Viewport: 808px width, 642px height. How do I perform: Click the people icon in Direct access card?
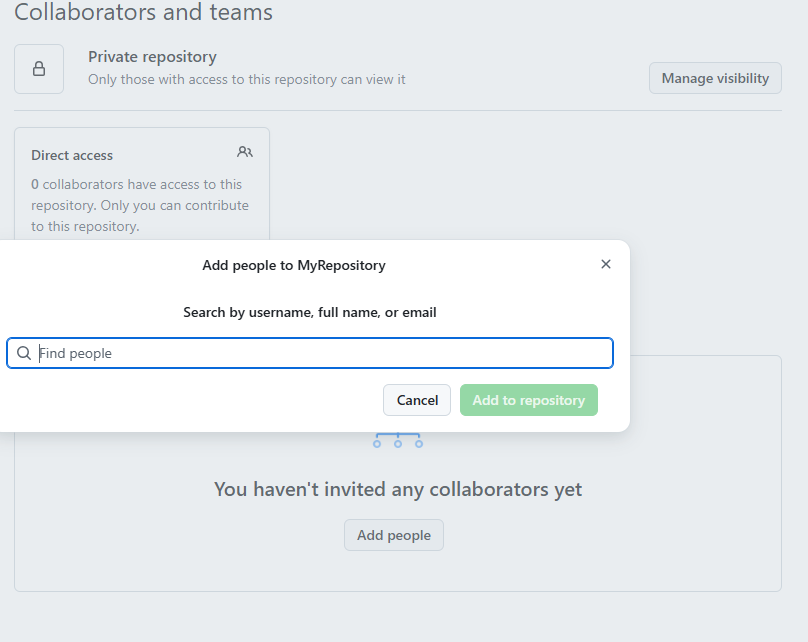coord(245,152)
